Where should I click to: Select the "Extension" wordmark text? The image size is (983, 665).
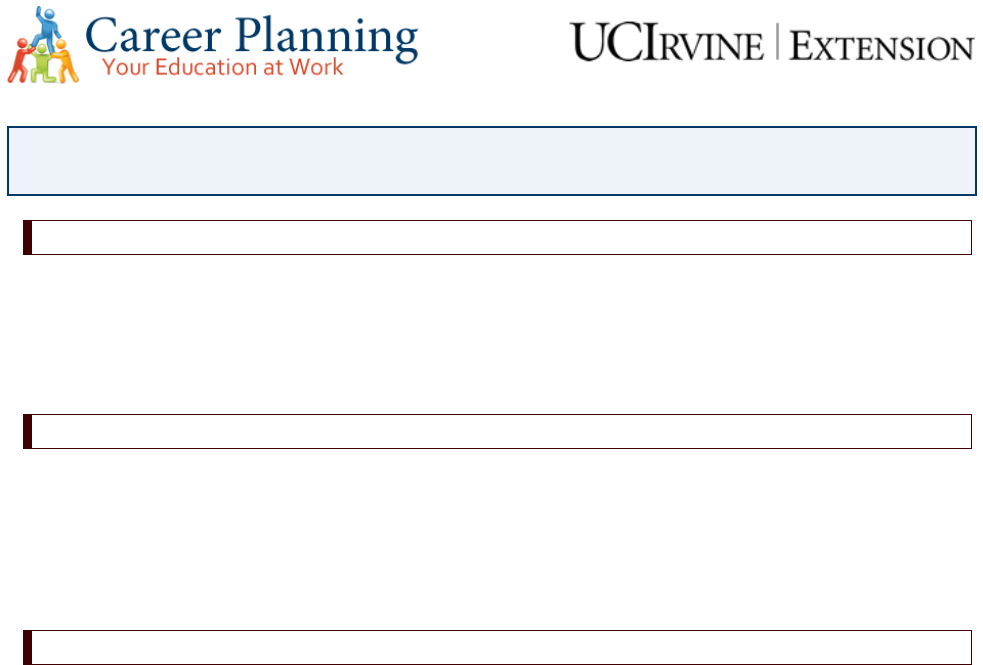pyautogui.click(x=881, y=46)
